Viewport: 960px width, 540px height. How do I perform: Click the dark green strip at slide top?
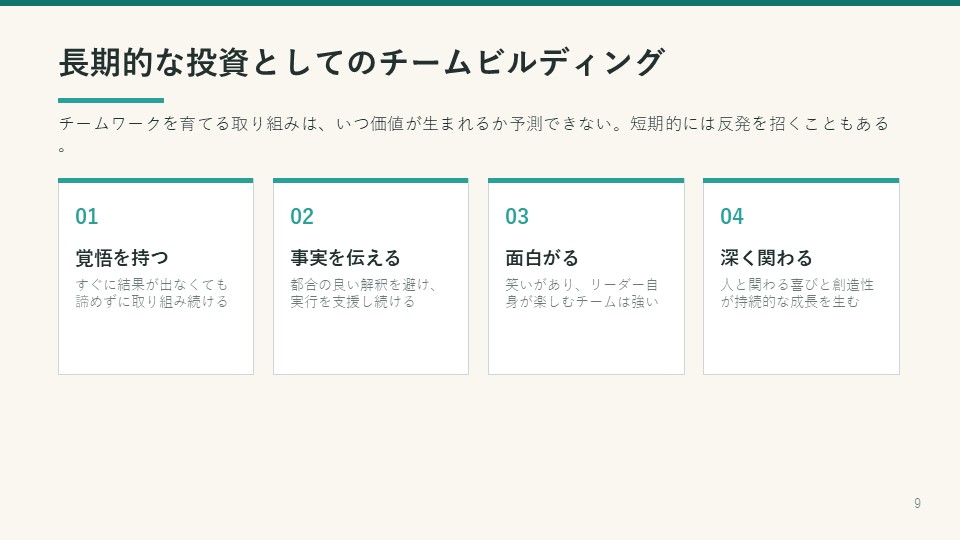click(x=480, y=2)
